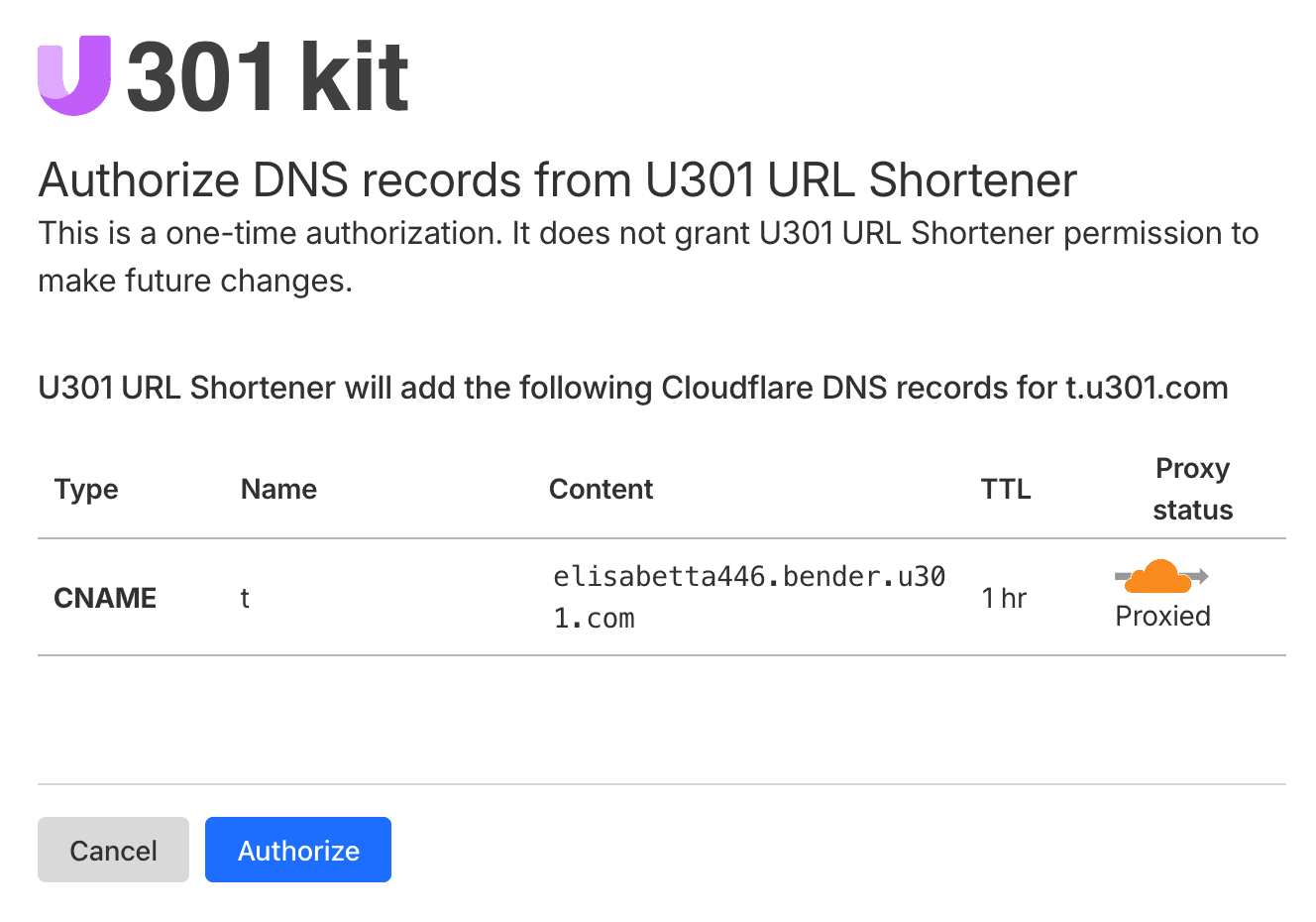Click the Cancel button
The width and height of the screenshot is (1316, 922).
point(113,850)
